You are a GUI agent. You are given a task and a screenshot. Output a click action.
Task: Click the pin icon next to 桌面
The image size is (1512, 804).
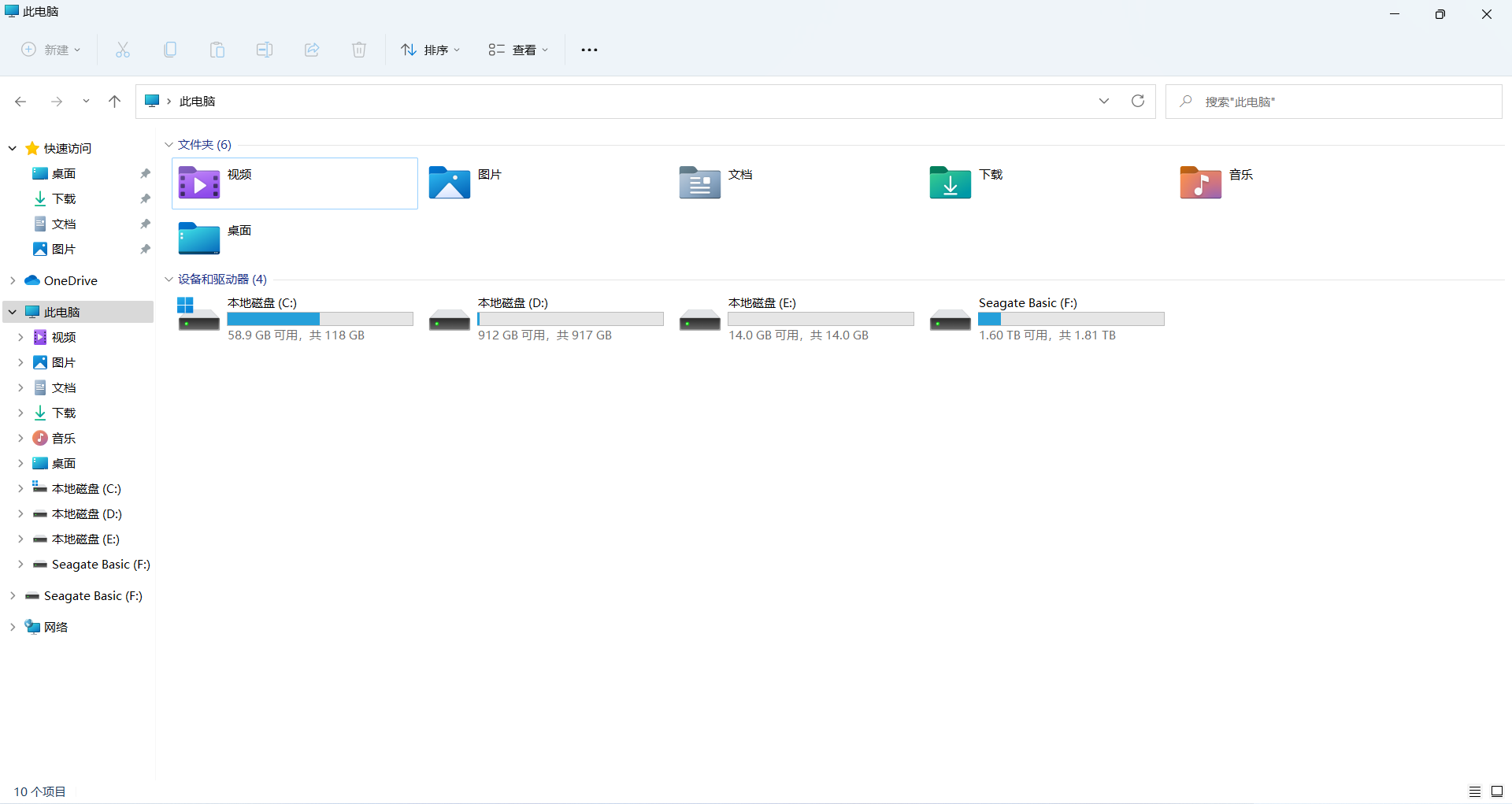point(145,173)
